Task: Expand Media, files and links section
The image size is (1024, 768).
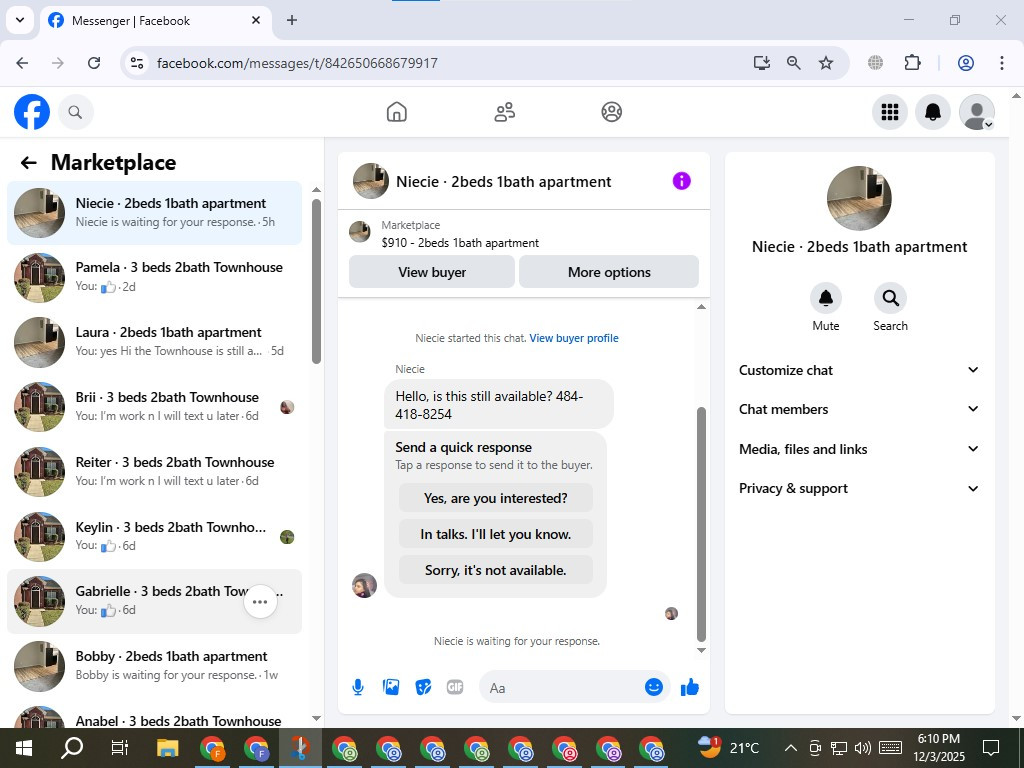Action: (859, 449)
